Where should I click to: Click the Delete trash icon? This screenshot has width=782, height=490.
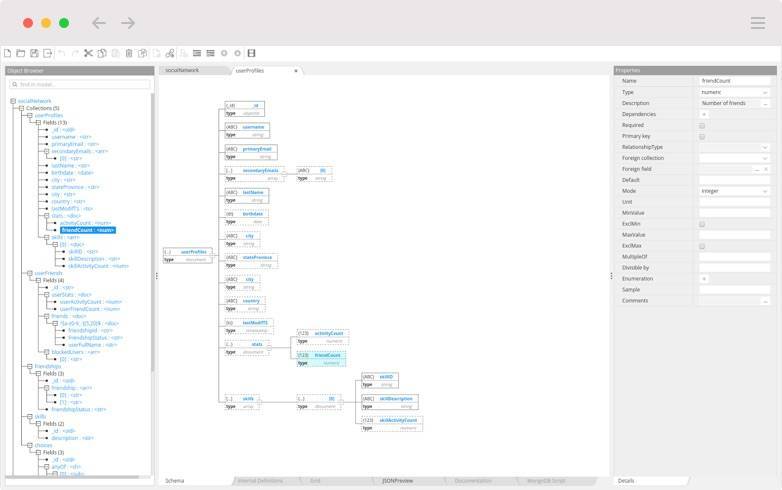pyautogui.click(x=129, y=53)
